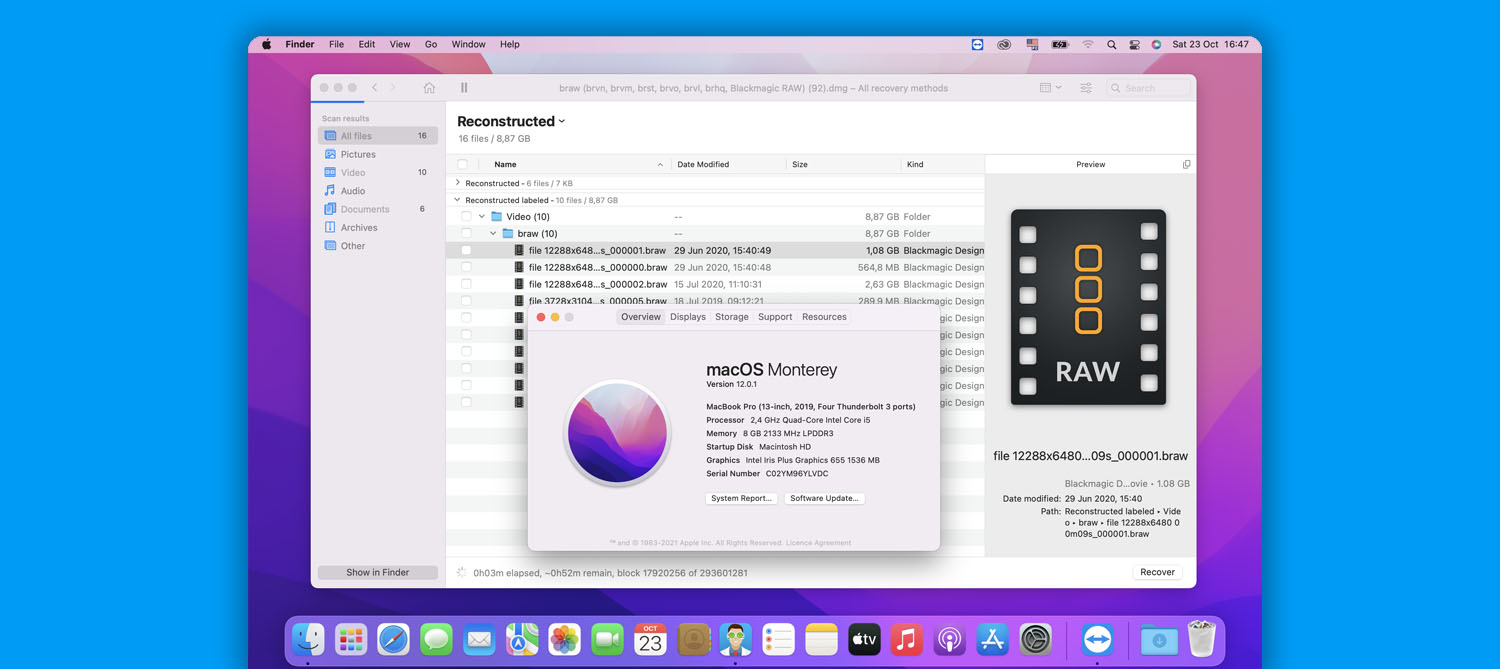Click the Search field in toolbar
Image resolution: width=1500 pixels, height=669 pixels.
tap(1148, 88)
